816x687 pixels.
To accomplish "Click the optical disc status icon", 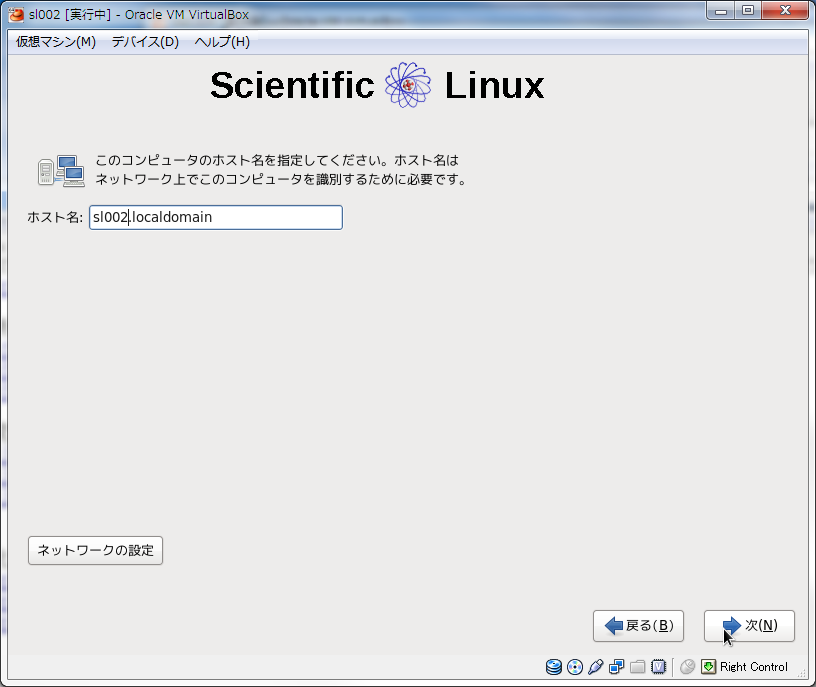I will [575, 667].
